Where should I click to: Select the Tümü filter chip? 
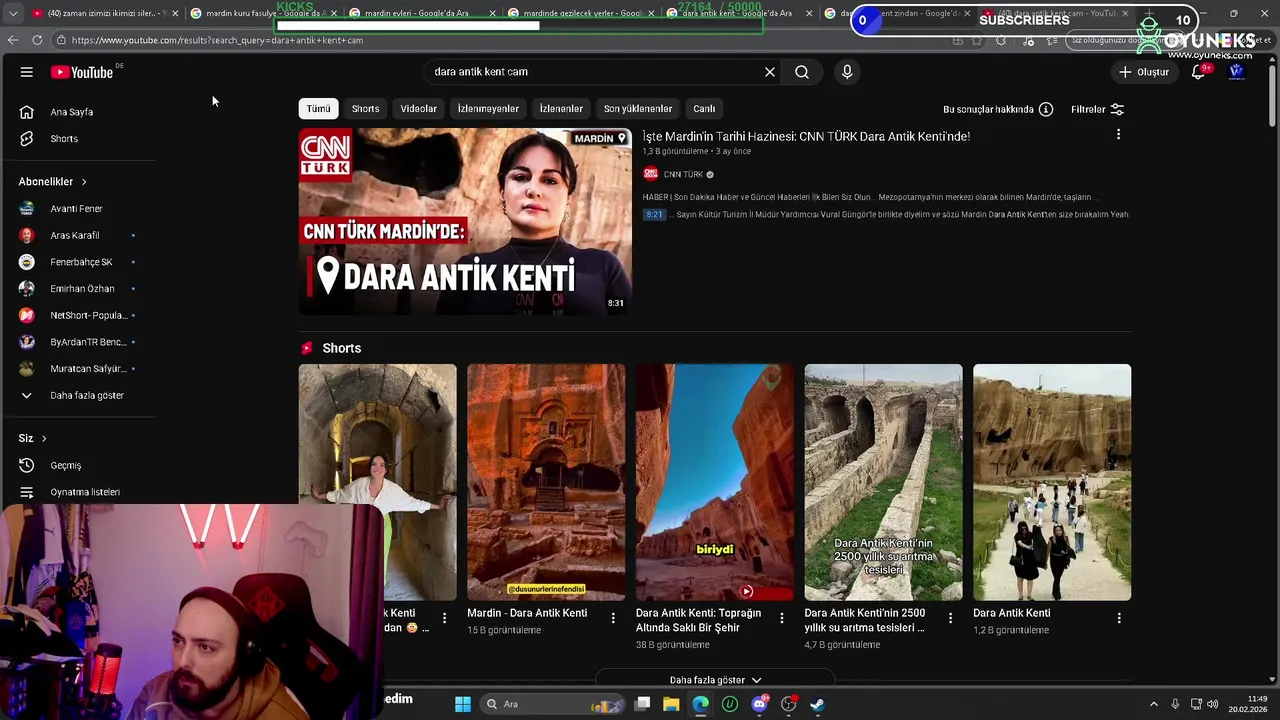tap(318, 109)
